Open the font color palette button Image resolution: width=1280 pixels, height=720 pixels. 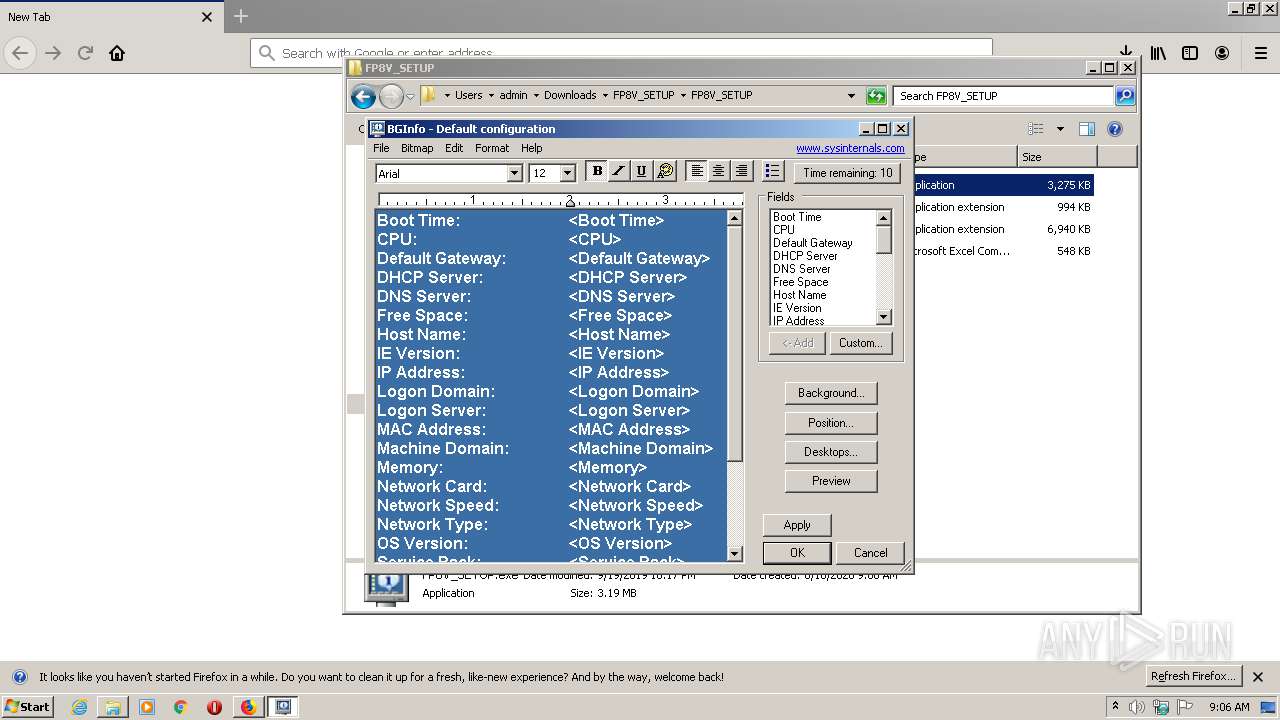click(x=665, y=172)
